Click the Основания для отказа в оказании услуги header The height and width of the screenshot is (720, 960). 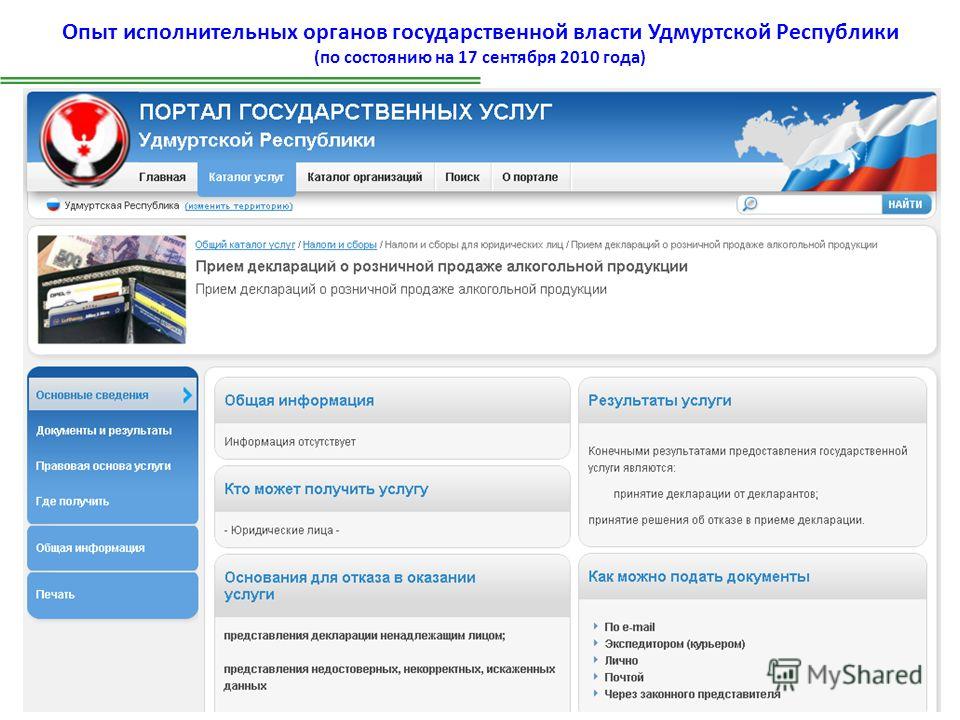(x=392, y=586)
